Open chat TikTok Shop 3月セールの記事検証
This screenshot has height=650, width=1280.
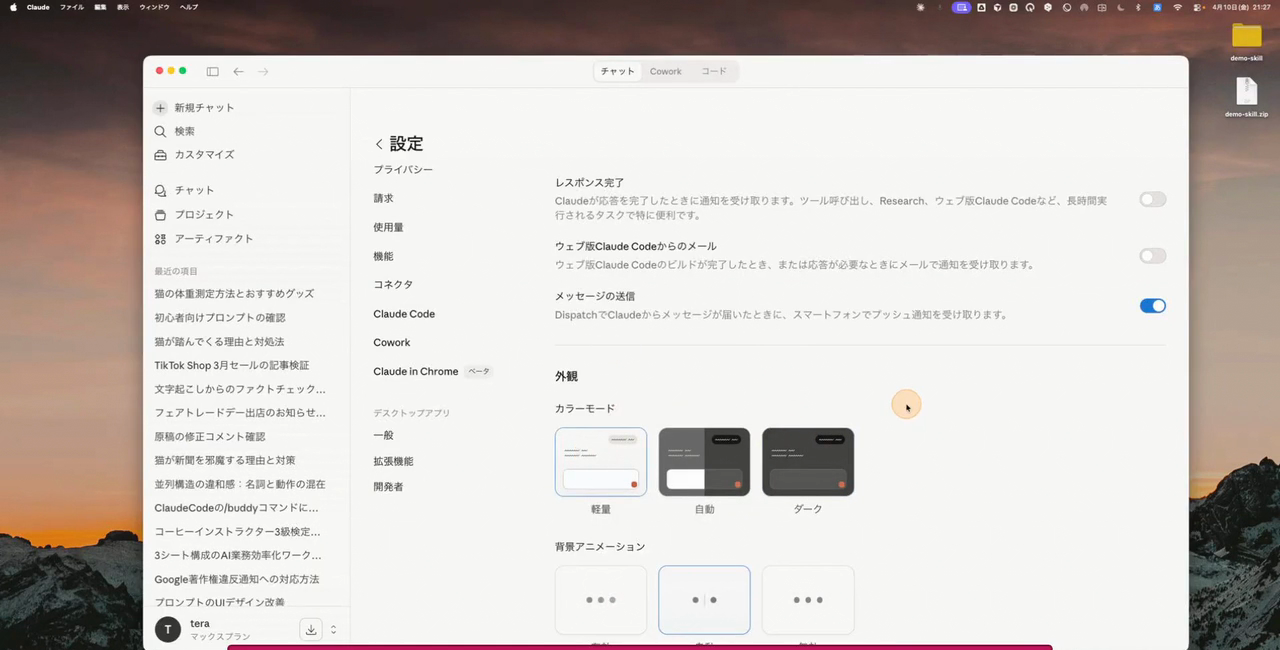232,366
